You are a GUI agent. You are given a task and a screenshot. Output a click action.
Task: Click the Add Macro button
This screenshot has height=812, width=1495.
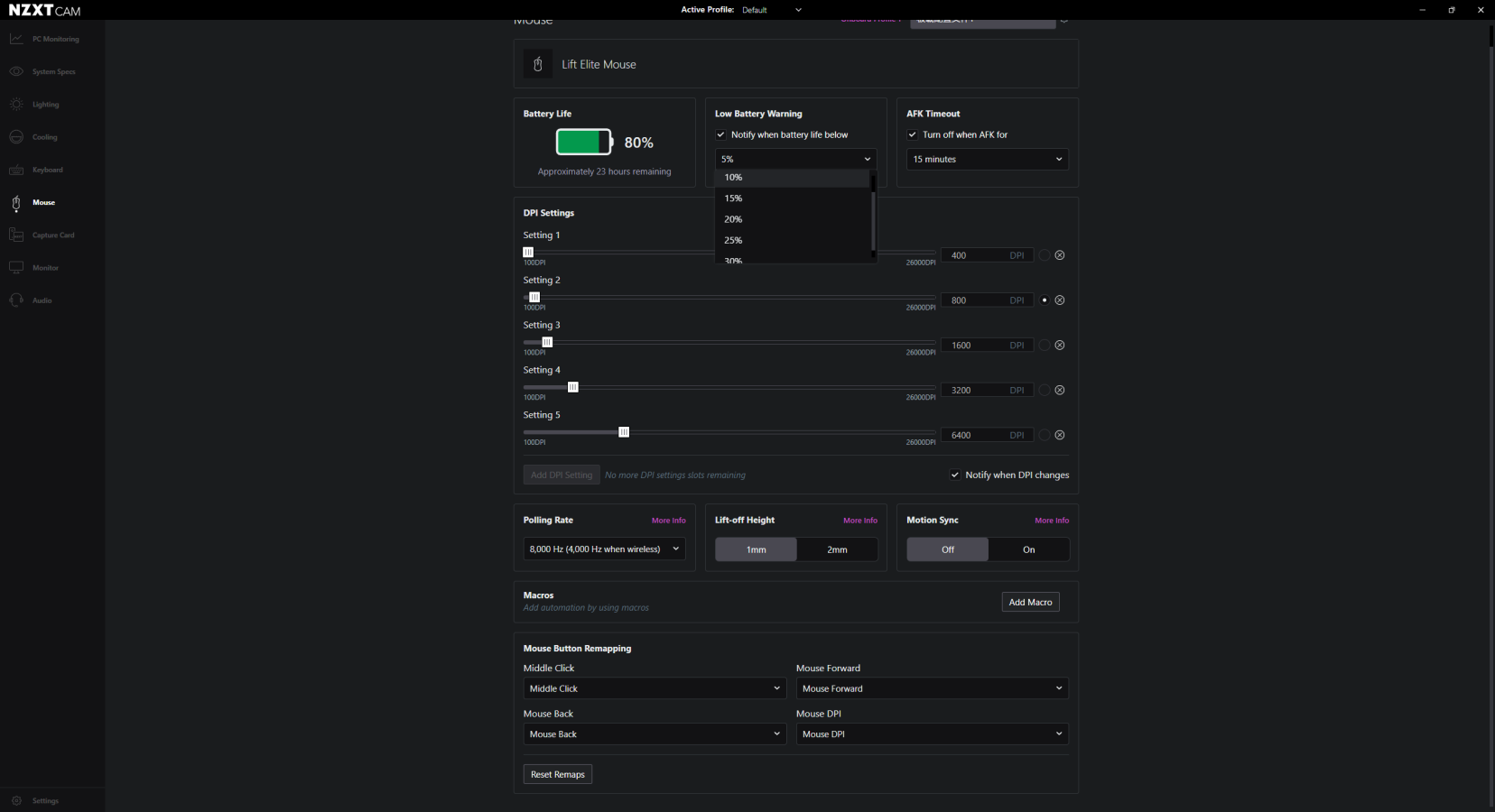pyautogui.click(x=1030, y=602)
